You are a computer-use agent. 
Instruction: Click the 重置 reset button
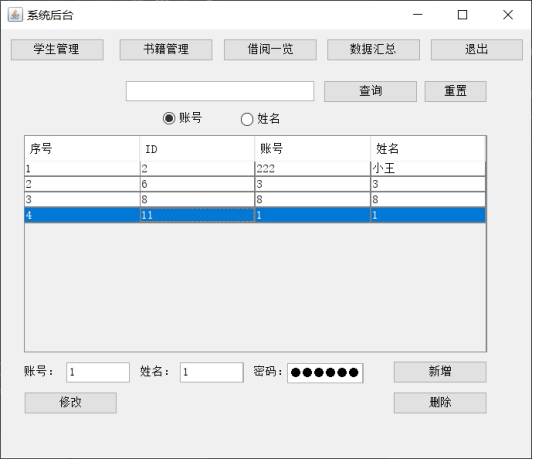point(455,91)
